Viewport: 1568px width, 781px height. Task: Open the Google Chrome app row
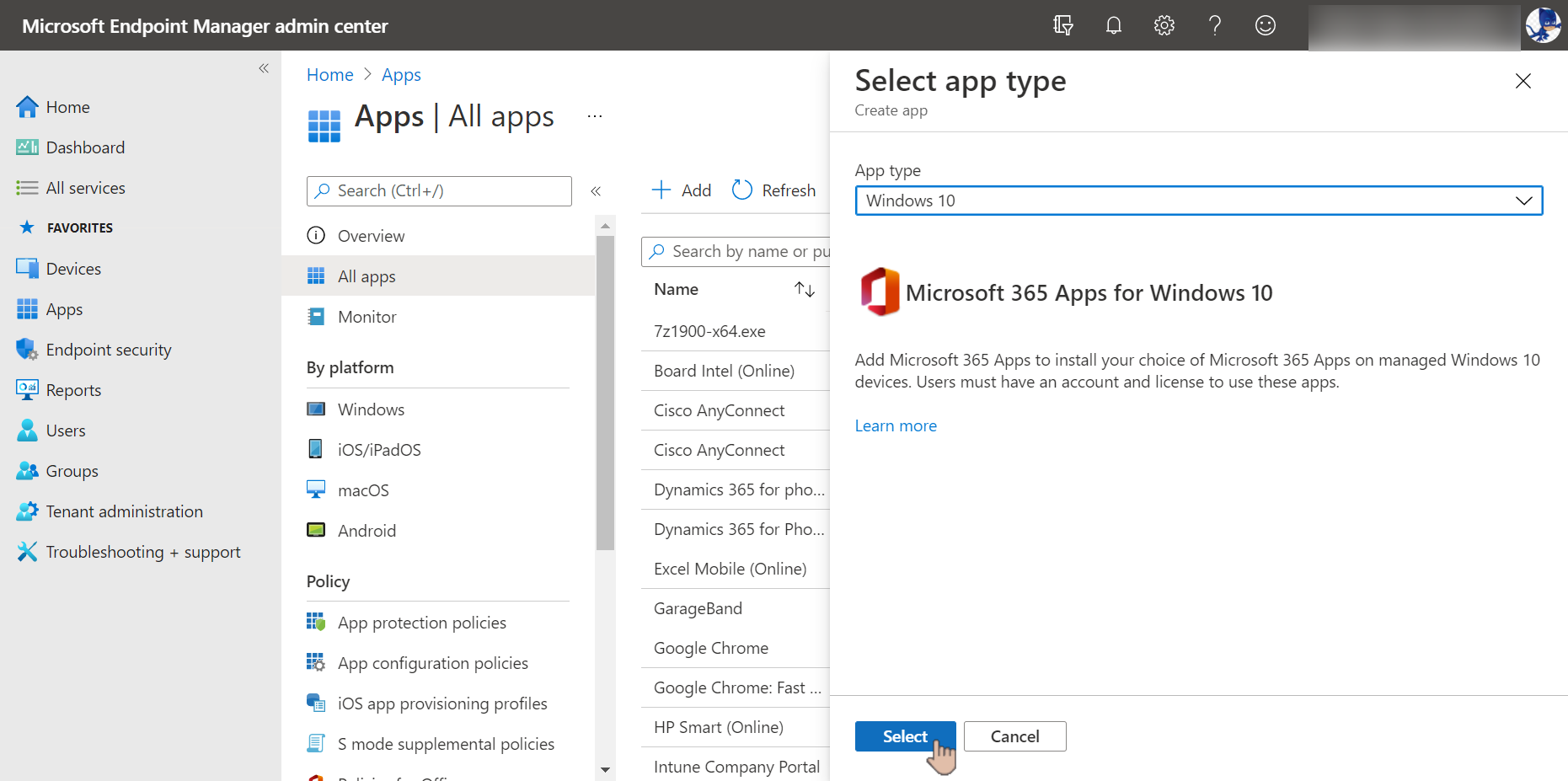coord(735,648)
